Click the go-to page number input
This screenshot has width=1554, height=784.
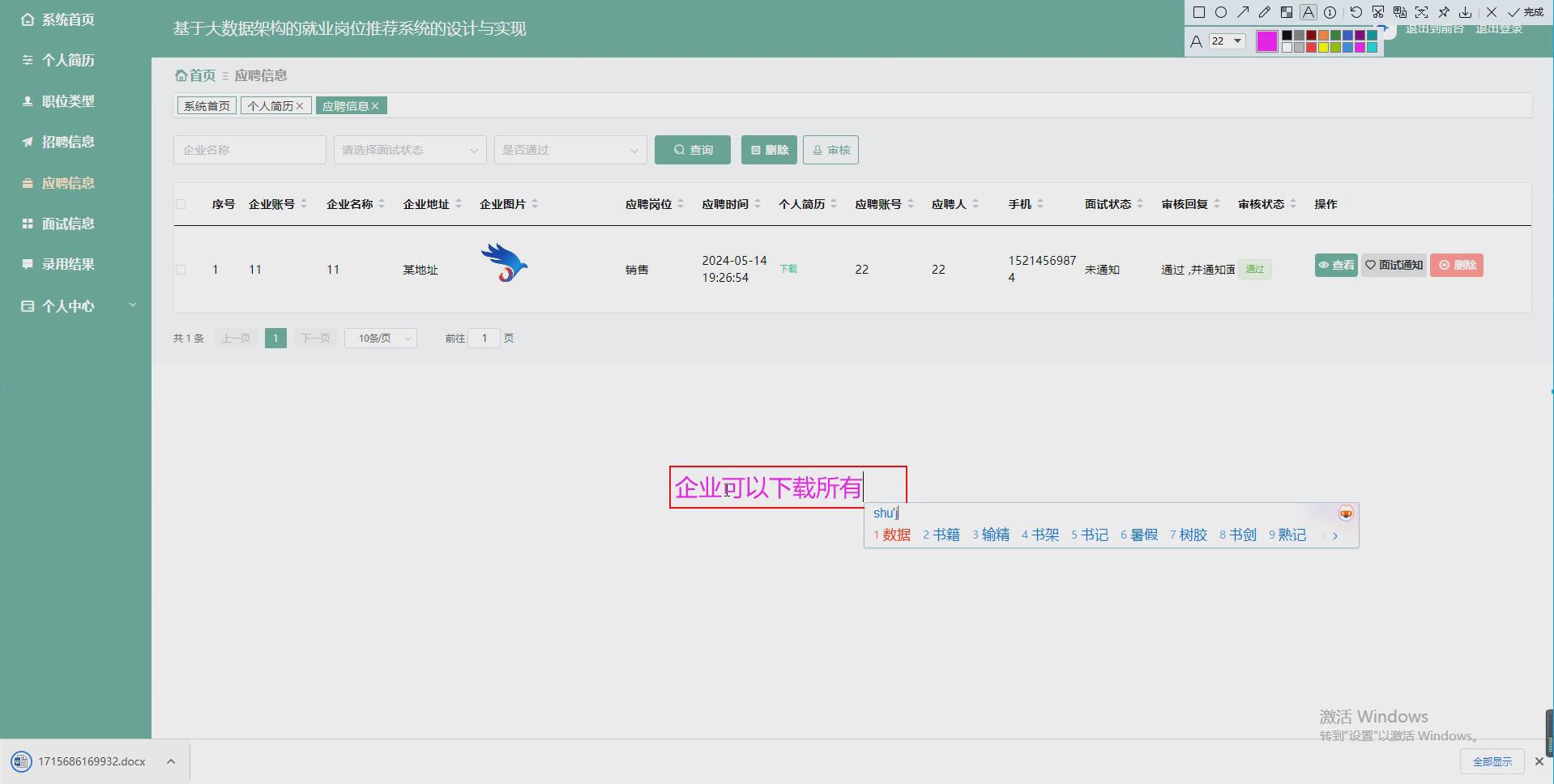click(485, 338)
